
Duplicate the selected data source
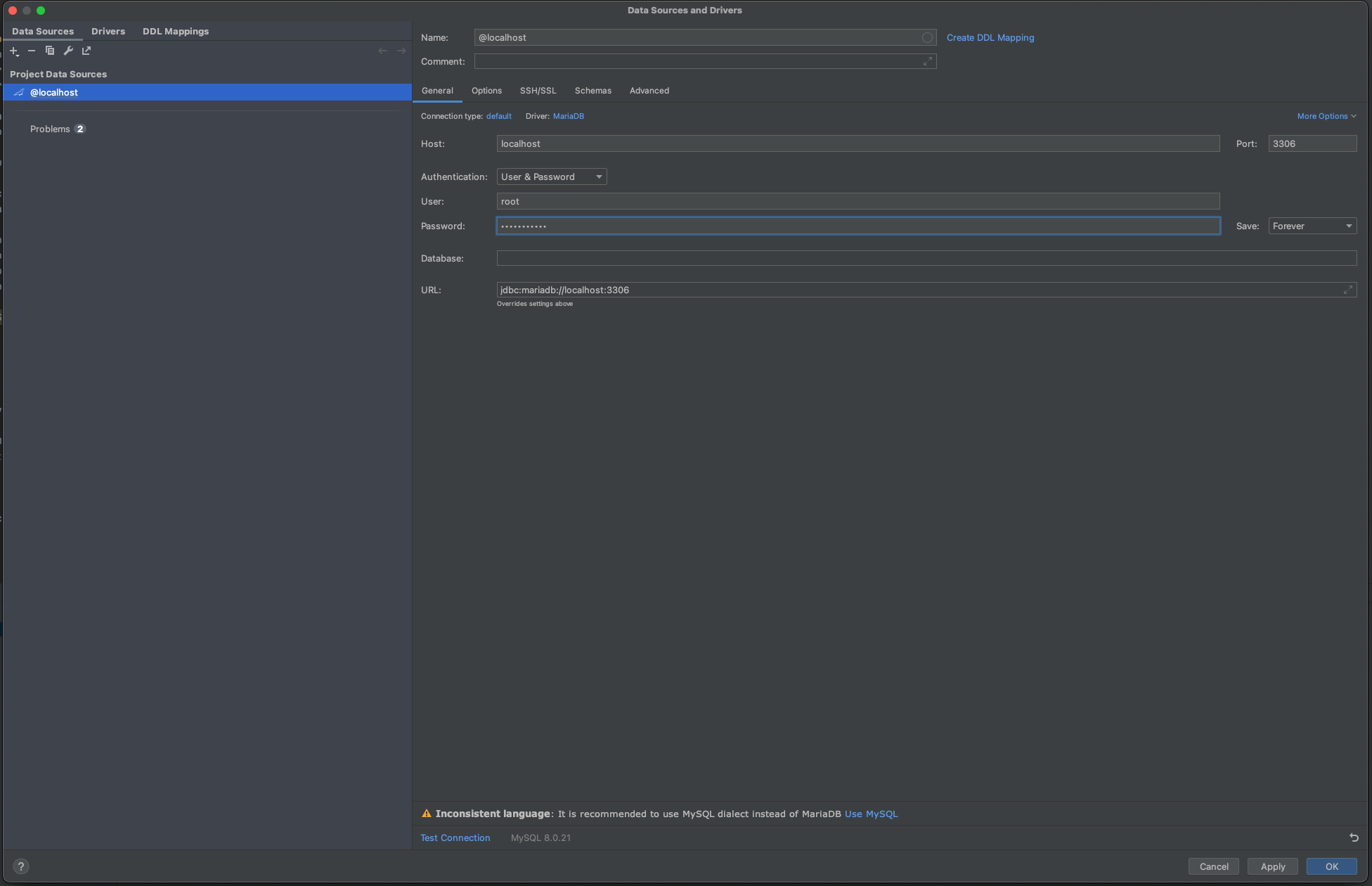tap(50, 51)
